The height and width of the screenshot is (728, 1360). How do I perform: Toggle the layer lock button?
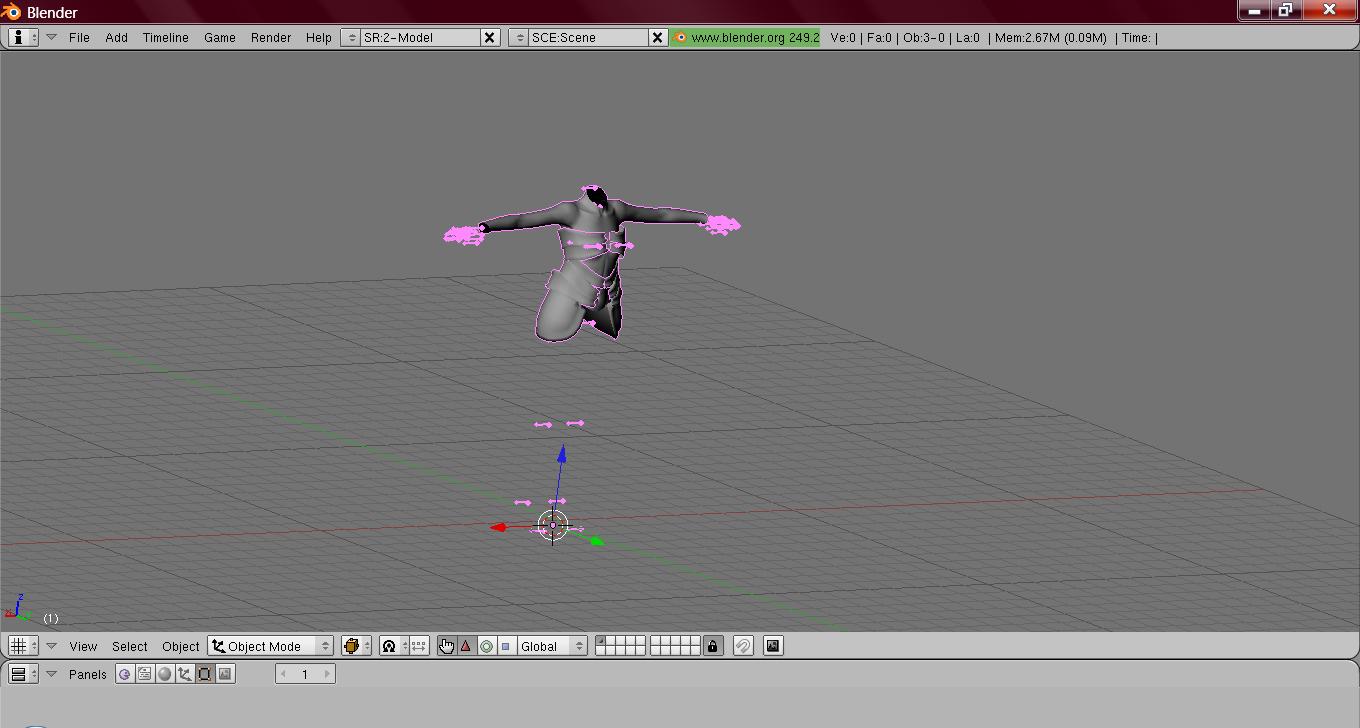click(713, 646)
